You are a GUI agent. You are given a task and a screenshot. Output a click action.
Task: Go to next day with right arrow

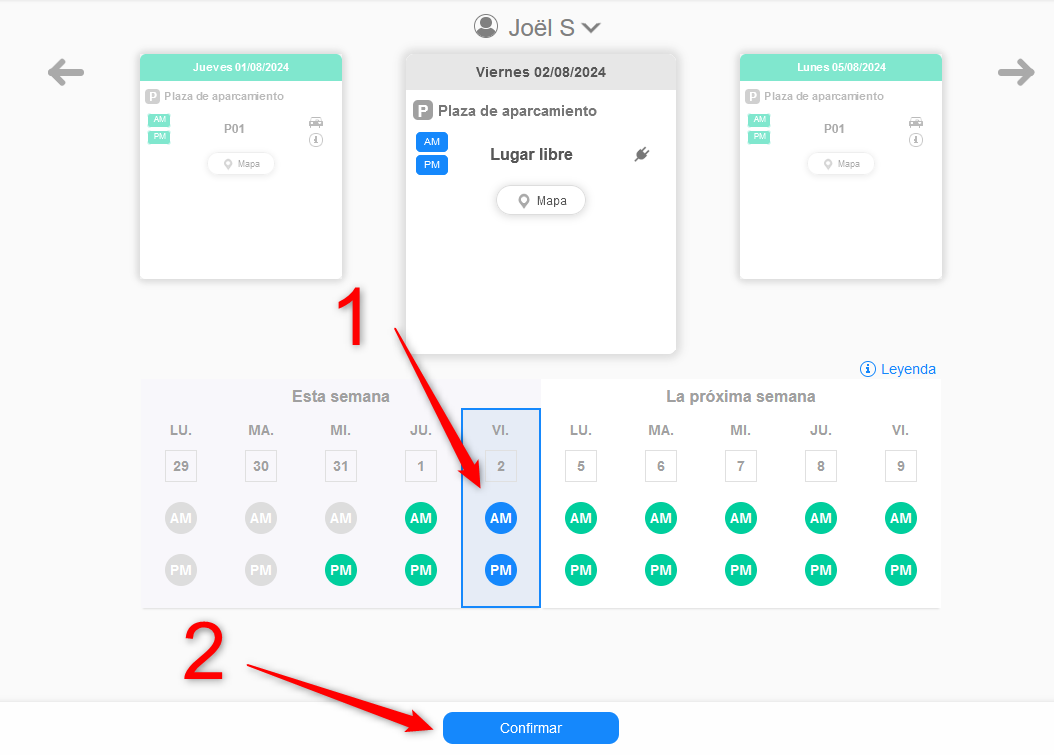tap(1016, 72)
